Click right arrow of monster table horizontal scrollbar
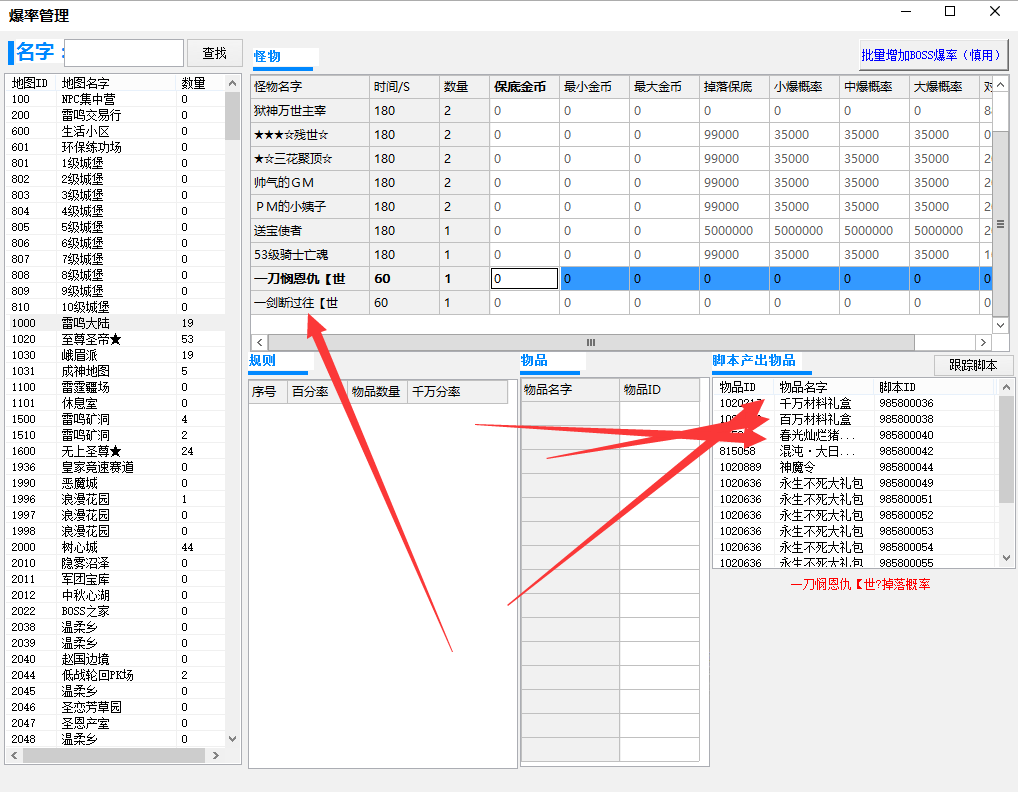 pos(985,342)
